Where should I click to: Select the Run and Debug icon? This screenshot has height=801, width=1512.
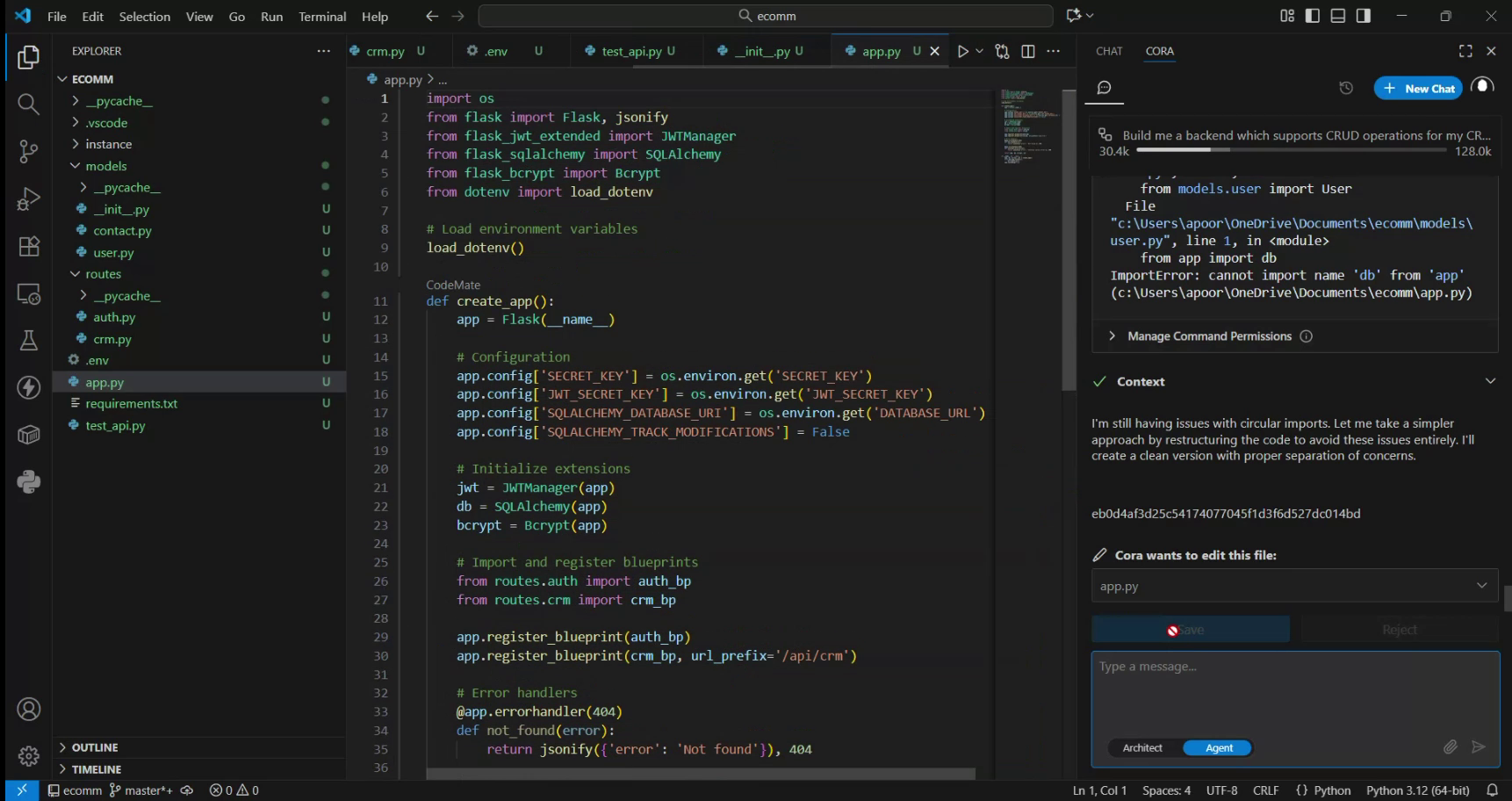pos(27,198)
